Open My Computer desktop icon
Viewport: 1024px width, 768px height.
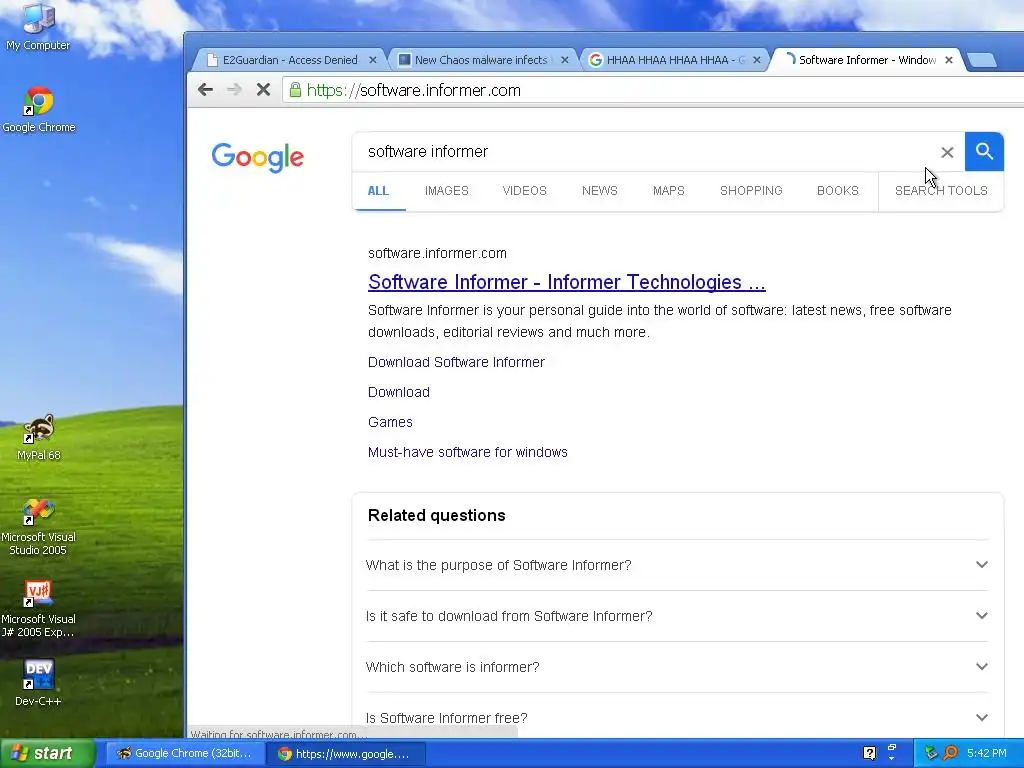click(x=38, y=26)
